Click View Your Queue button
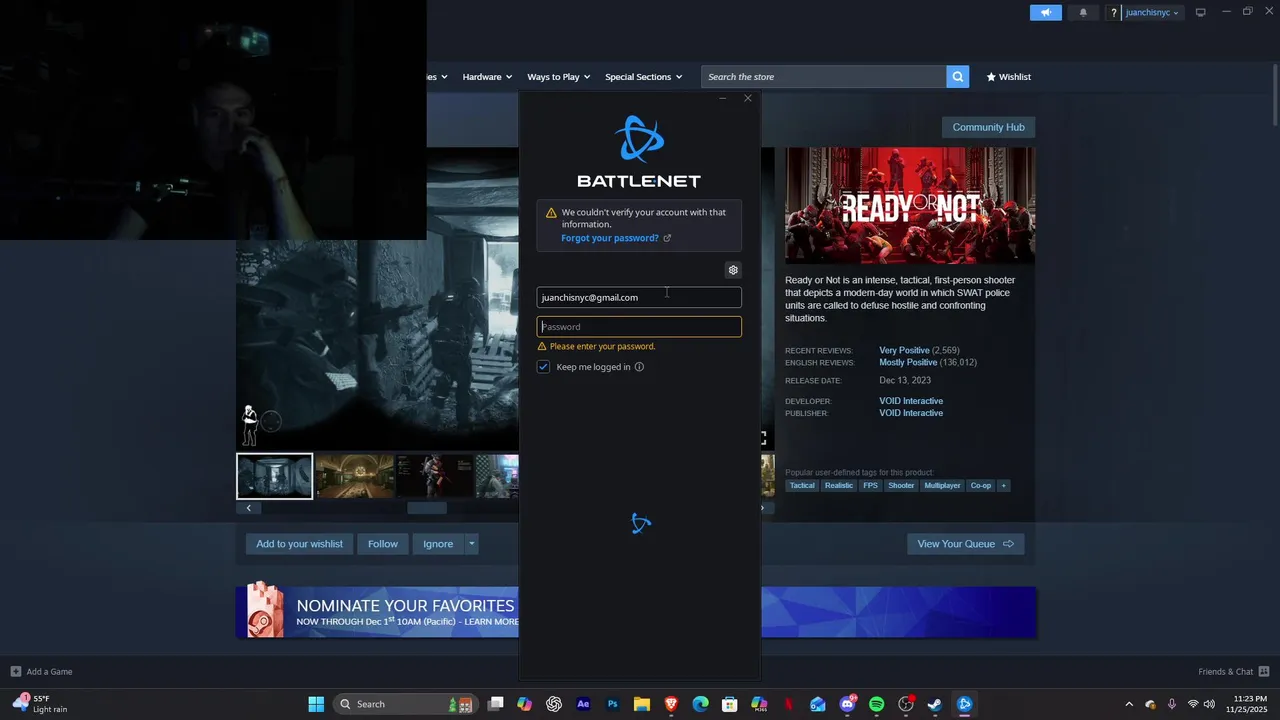Screen dimensions: 1280x720 (x=965, y=544)
